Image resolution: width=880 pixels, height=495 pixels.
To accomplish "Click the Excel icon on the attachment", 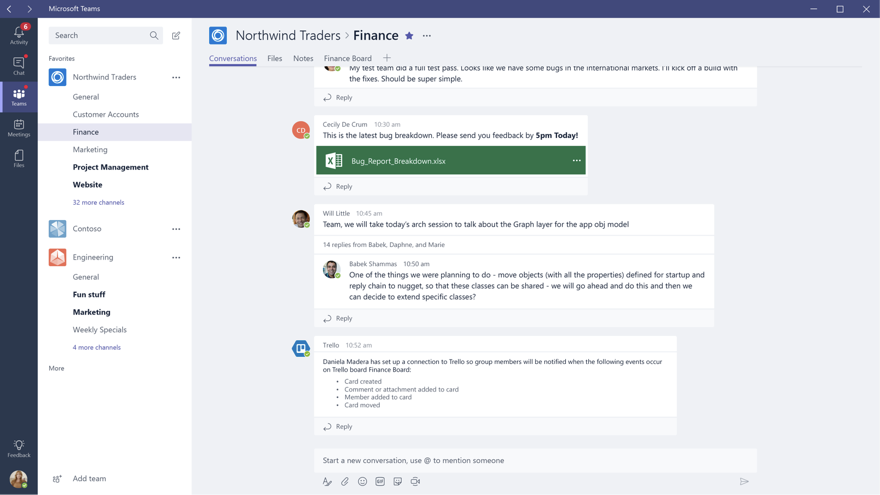I will (334, 161).
